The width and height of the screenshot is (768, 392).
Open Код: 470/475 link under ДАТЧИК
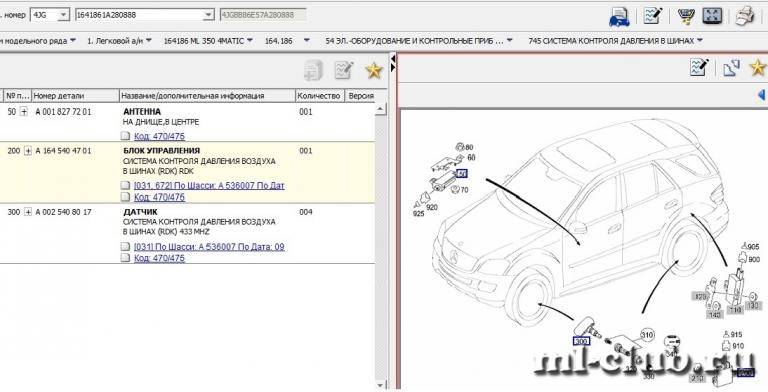(x=159, y=258)
